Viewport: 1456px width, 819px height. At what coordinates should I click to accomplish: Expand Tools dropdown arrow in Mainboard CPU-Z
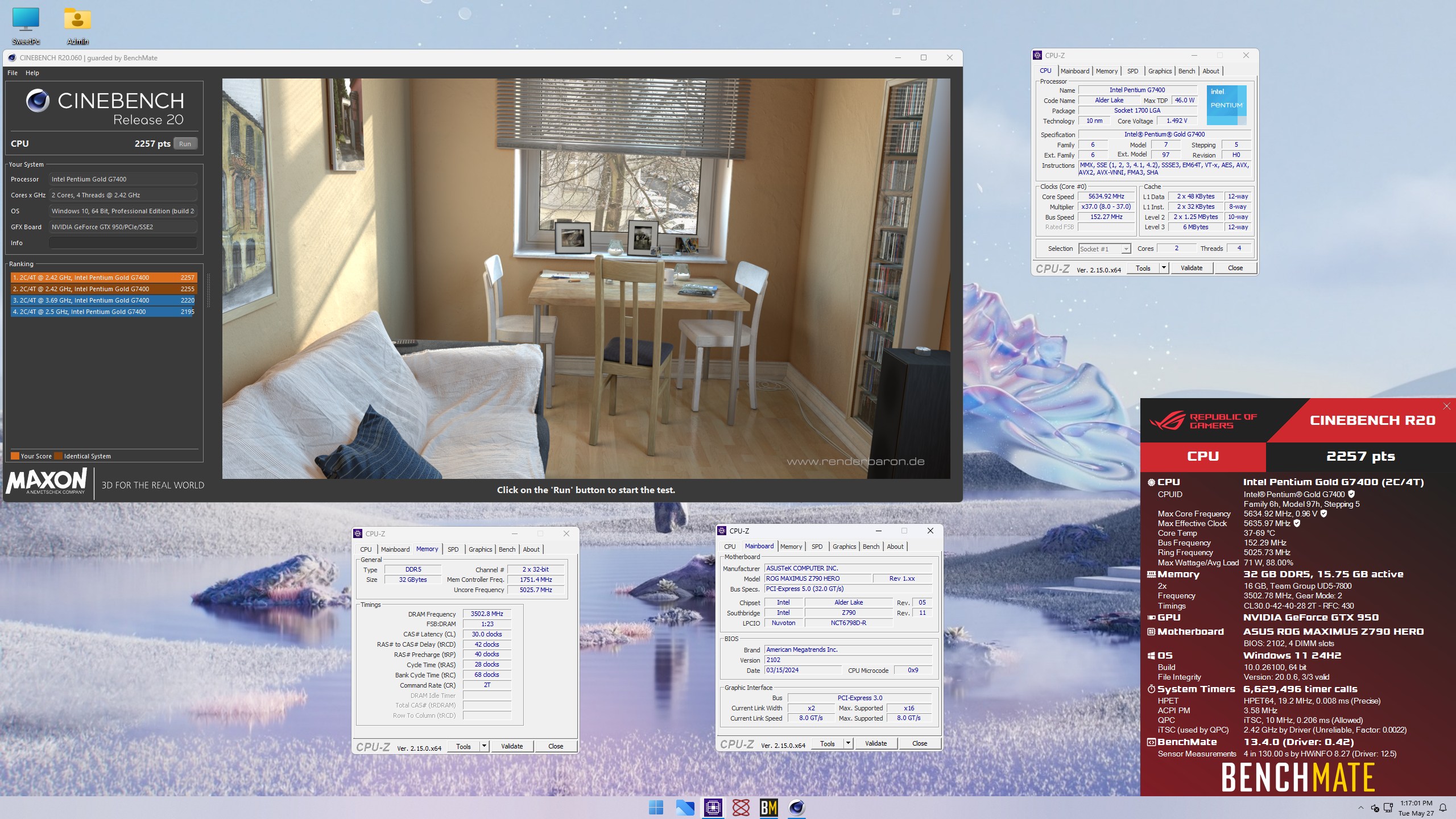[848, 743]
